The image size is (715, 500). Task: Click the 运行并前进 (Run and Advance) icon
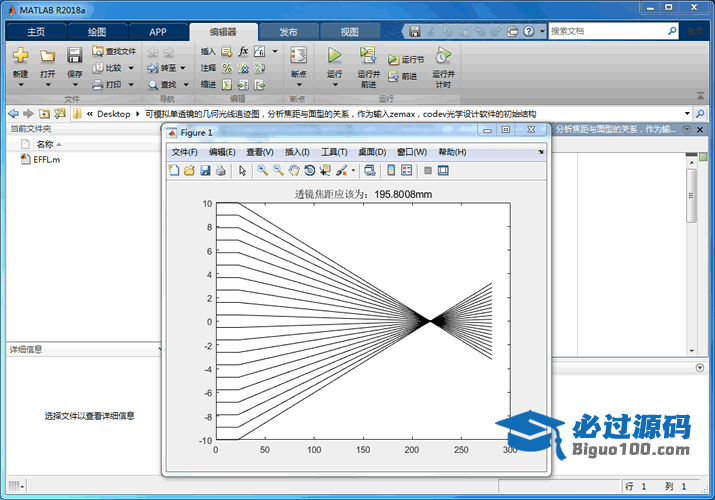click(368, 55)
